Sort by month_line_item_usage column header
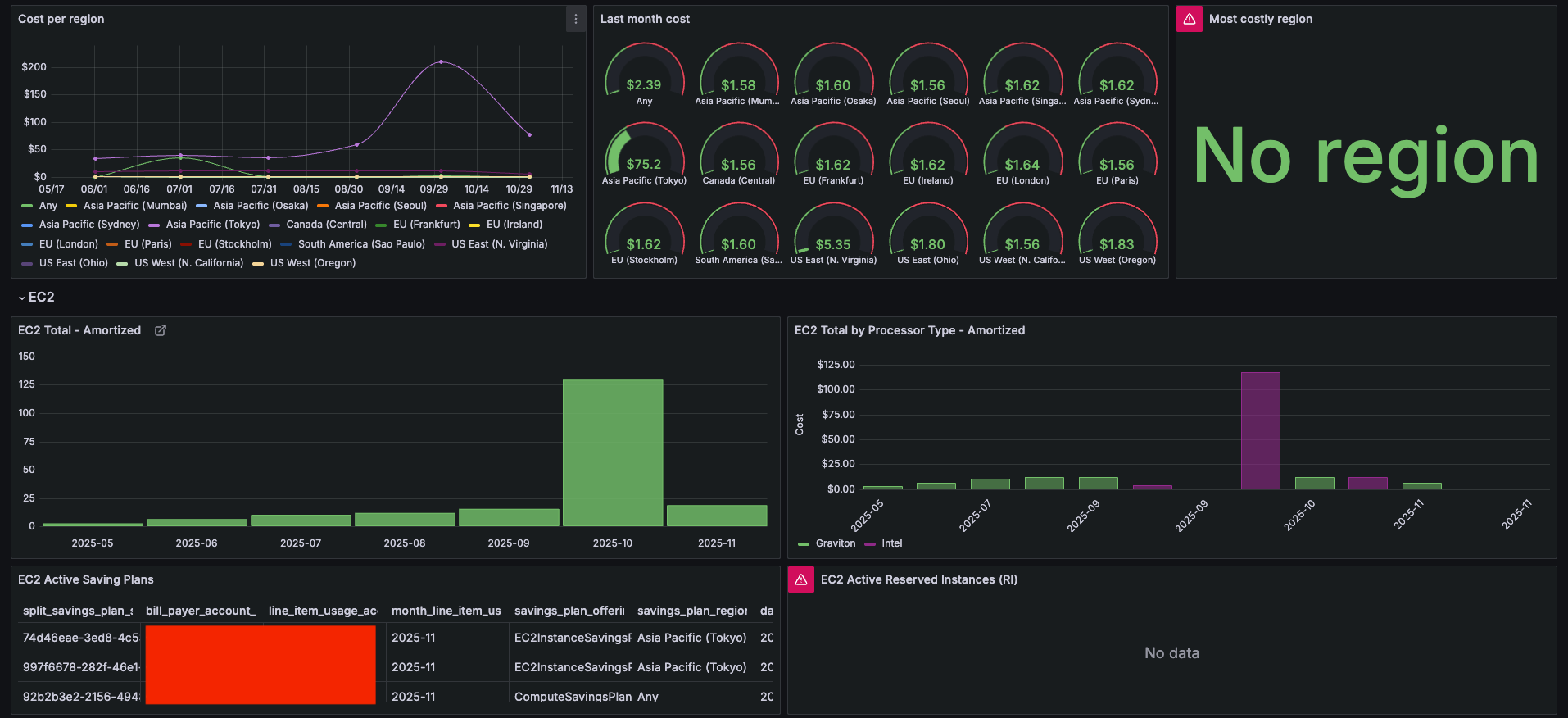 point(446,611)
